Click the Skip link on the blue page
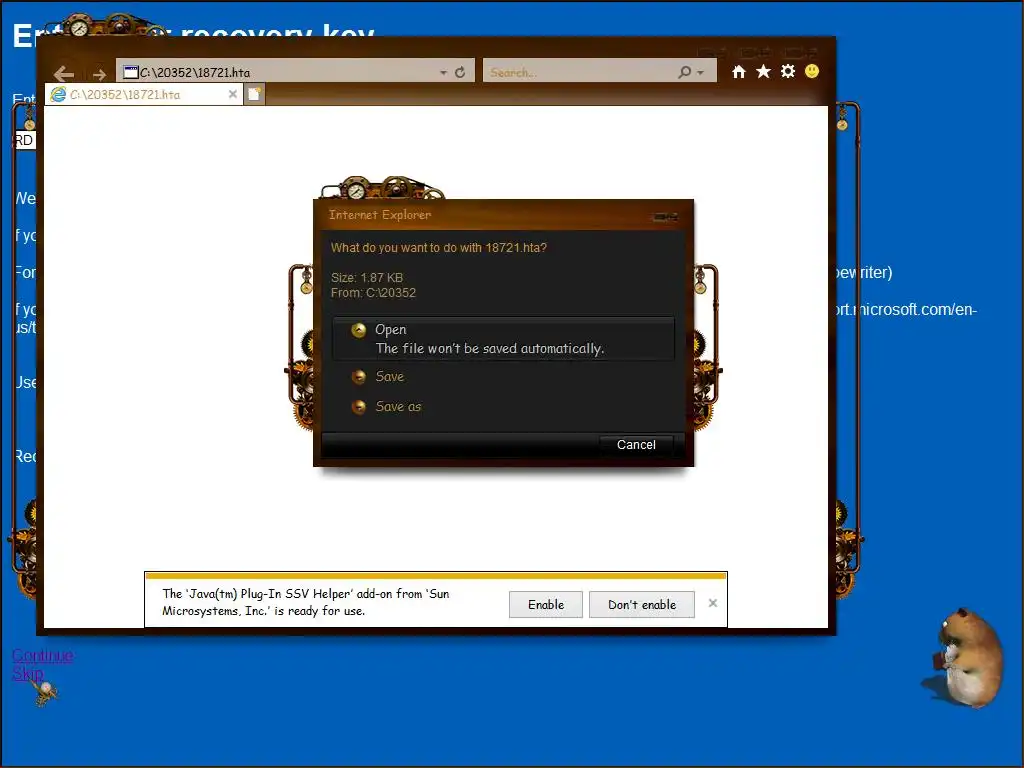 (28, 673)
